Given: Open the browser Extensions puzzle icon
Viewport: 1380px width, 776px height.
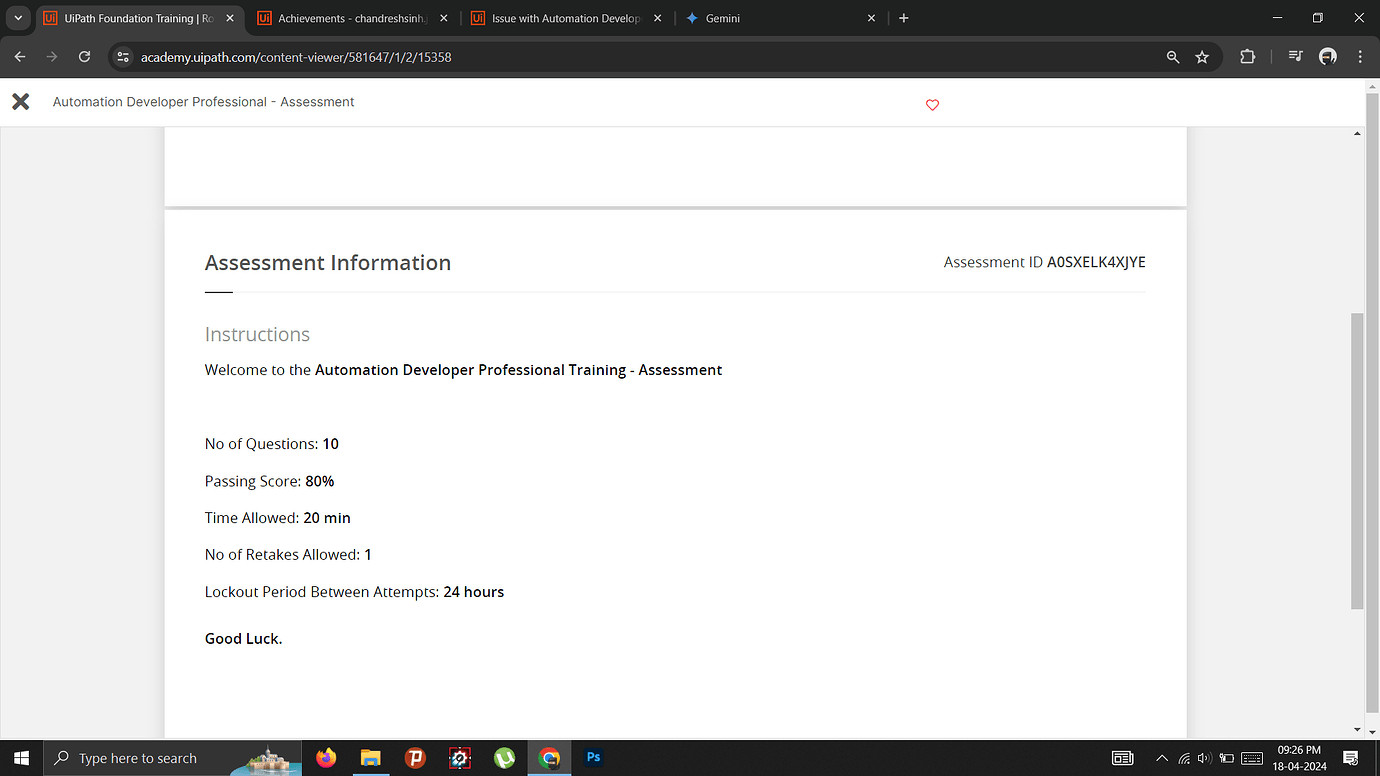Looking at the screenshot, I should pos(1247,57).
